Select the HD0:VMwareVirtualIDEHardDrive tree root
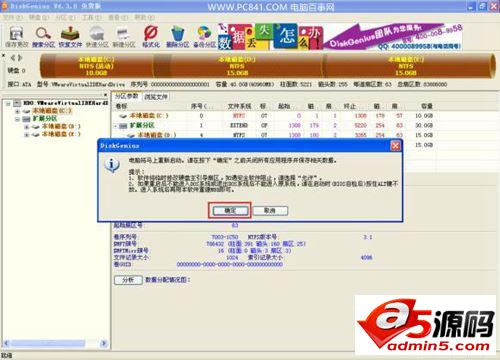This screenshot has width=500, height=360. tap(66, 103)
